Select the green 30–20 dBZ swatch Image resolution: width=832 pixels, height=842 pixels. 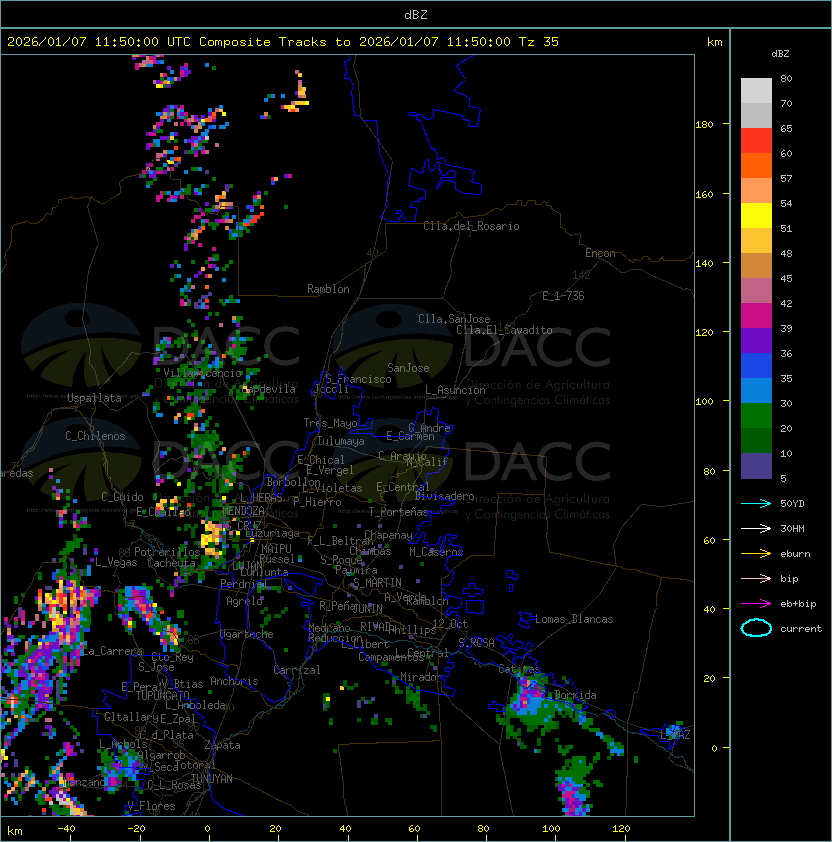(756, 416)
